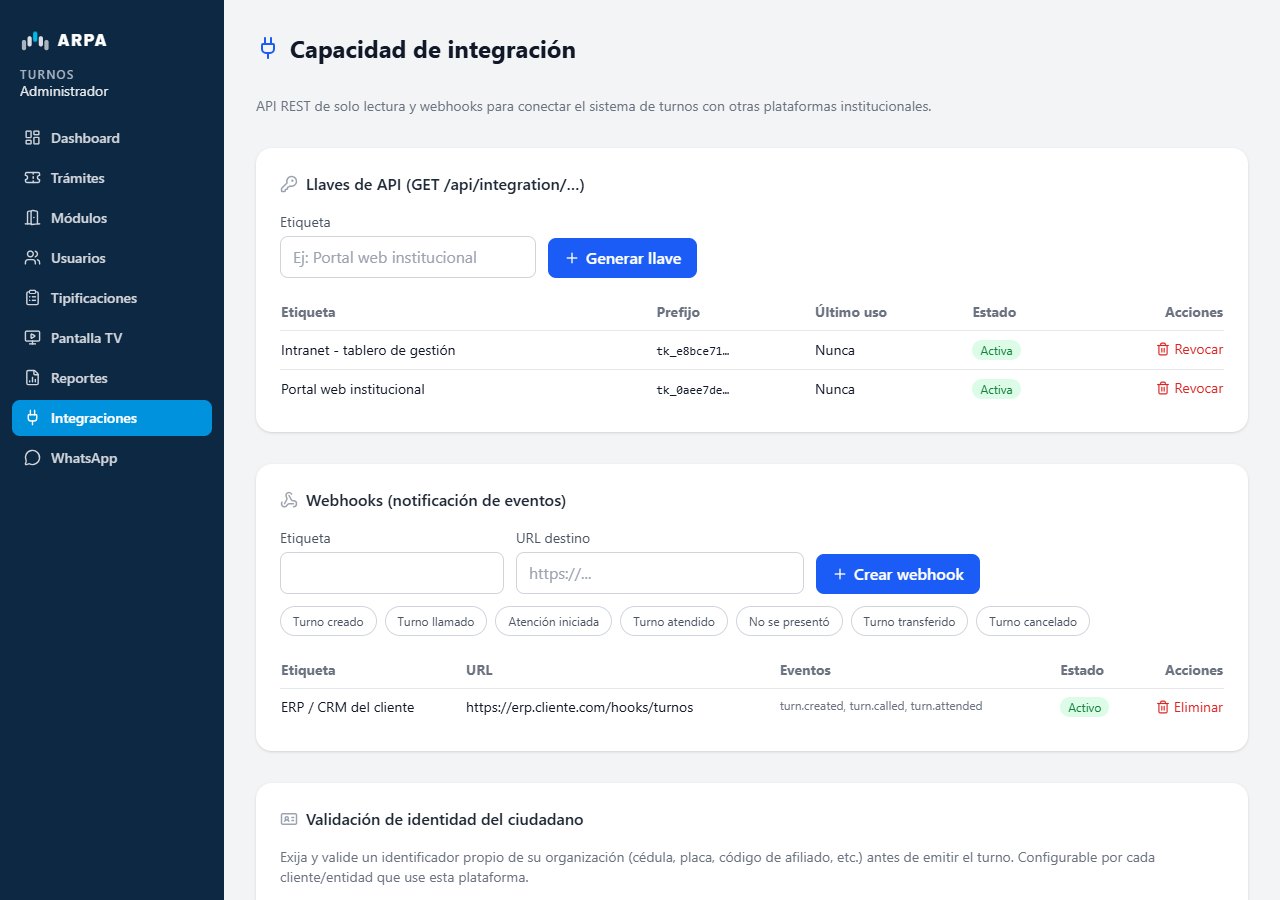Viewport: 1280px width, 900px height.
Task: Delete the ERP / CRM del cliente webhook
Action: 1189,707
